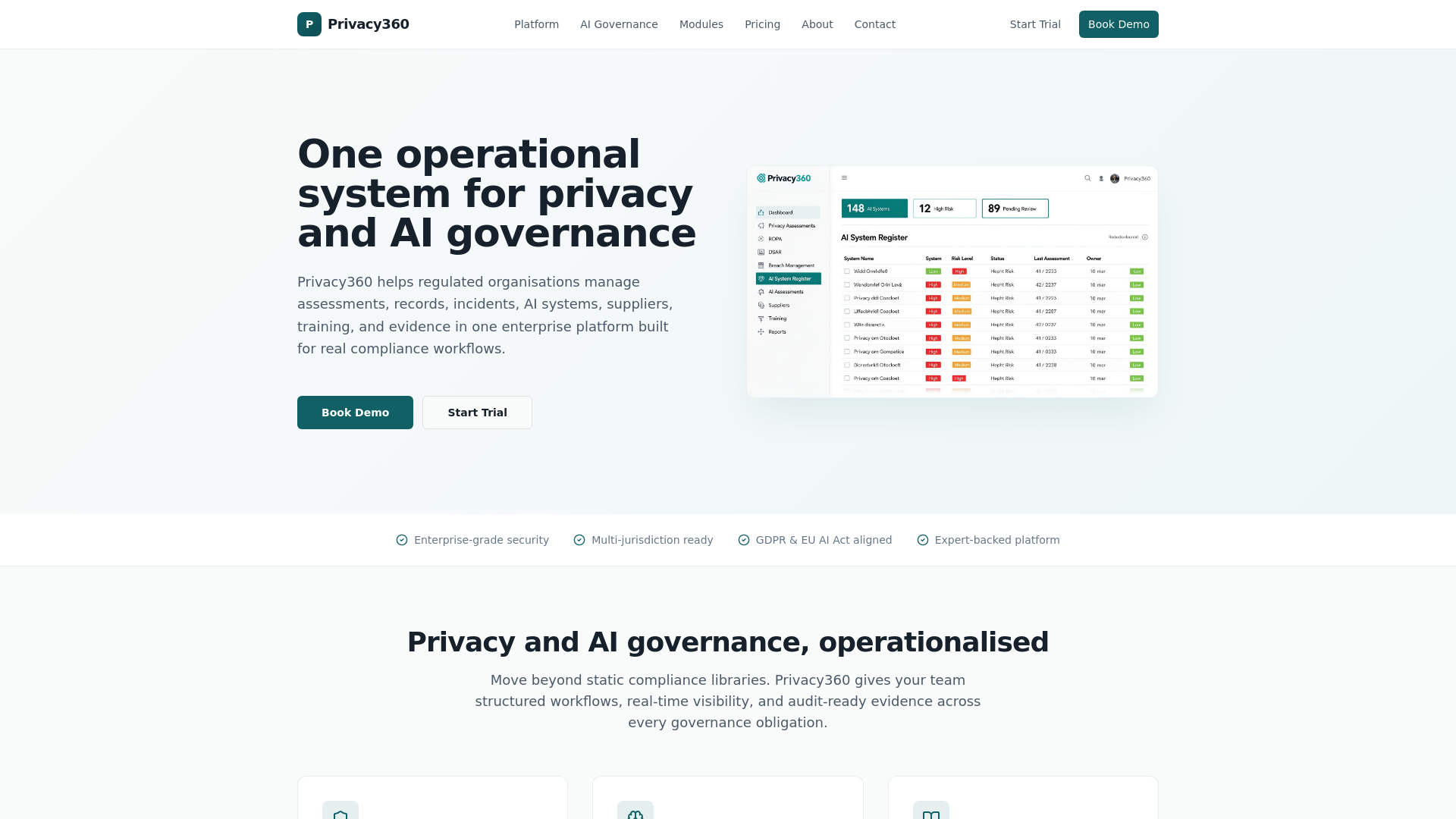Open the Pricing page from the navbar

[762, 24]
